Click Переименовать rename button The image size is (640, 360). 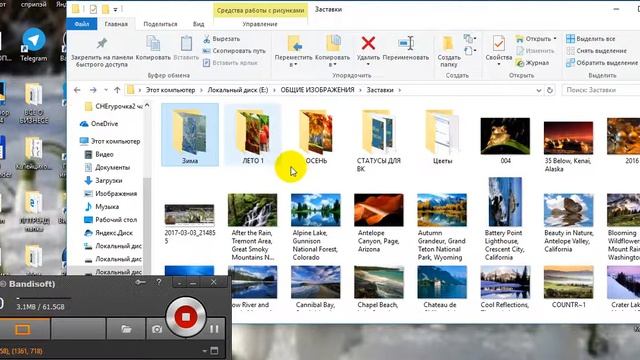(x=406, y=48)
